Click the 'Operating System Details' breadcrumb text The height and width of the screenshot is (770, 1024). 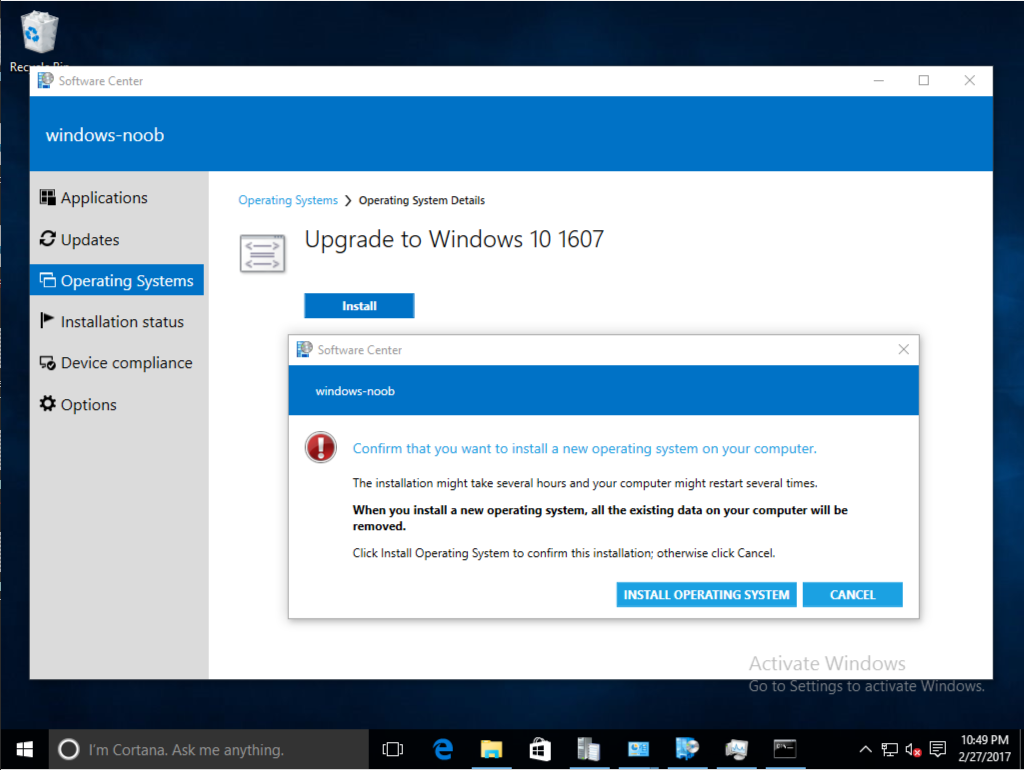pyautogui.click(x=422, y=201)
